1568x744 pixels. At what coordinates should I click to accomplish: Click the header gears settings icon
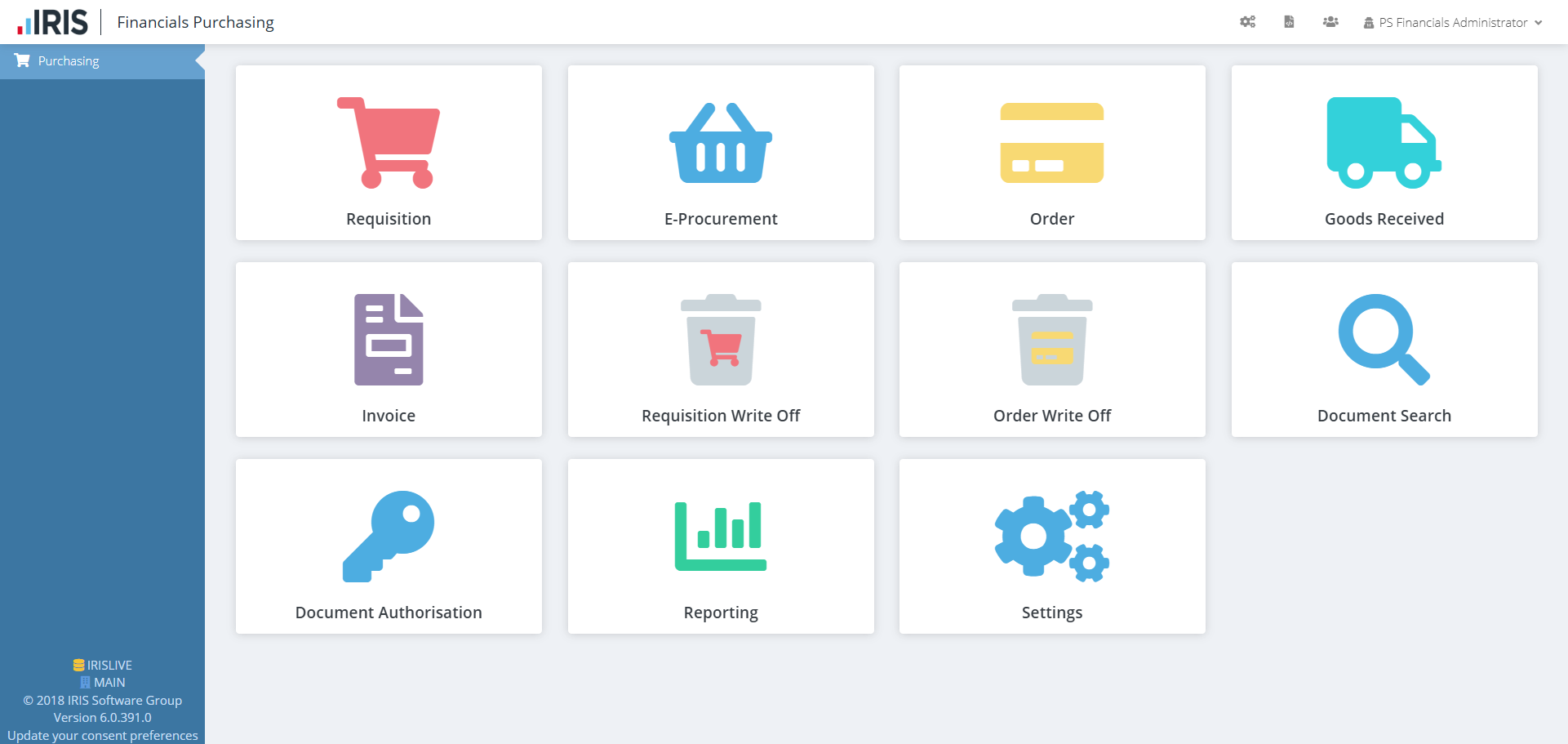(1248, 22)
